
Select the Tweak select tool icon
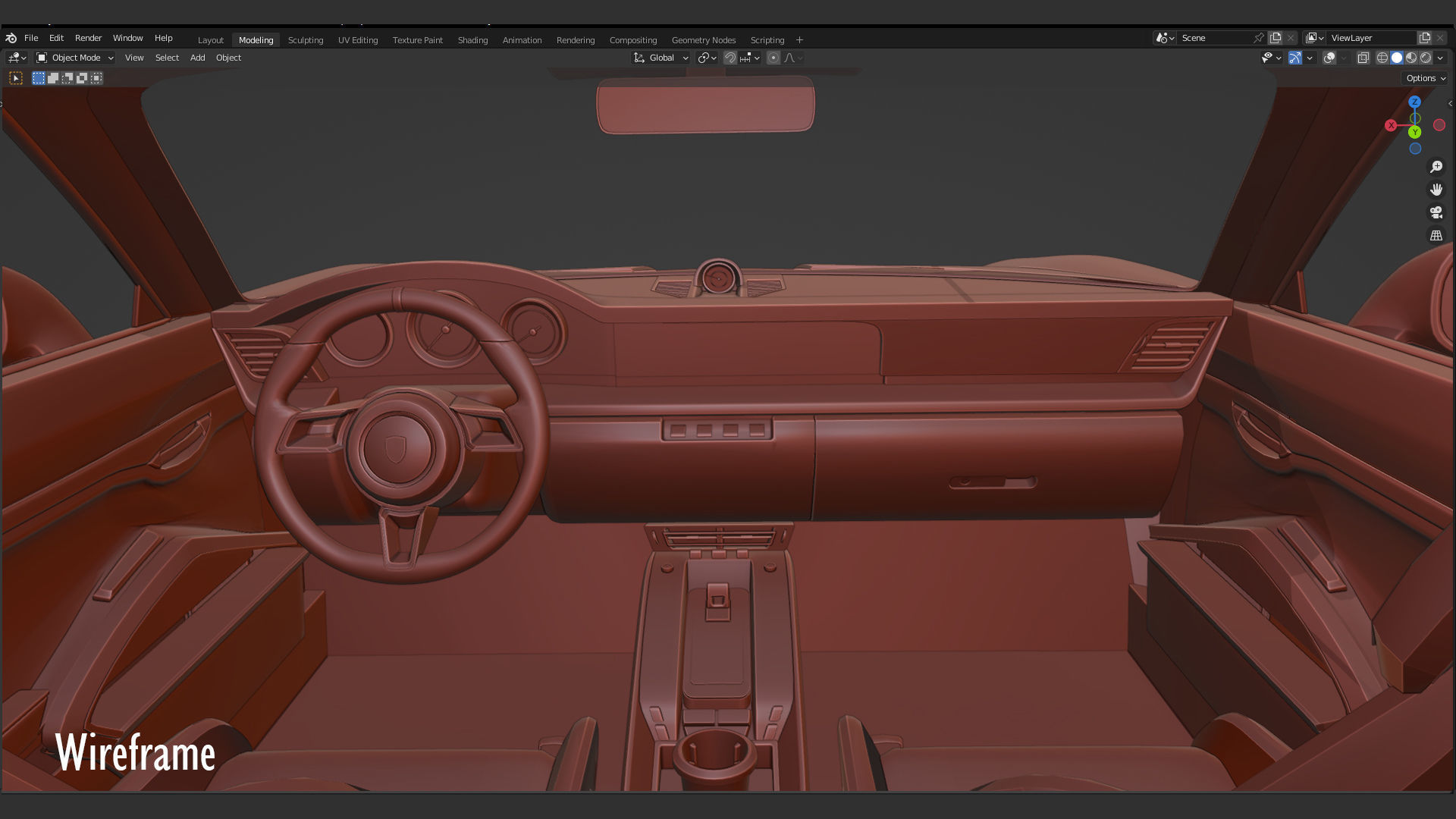[x=16, y=78]
